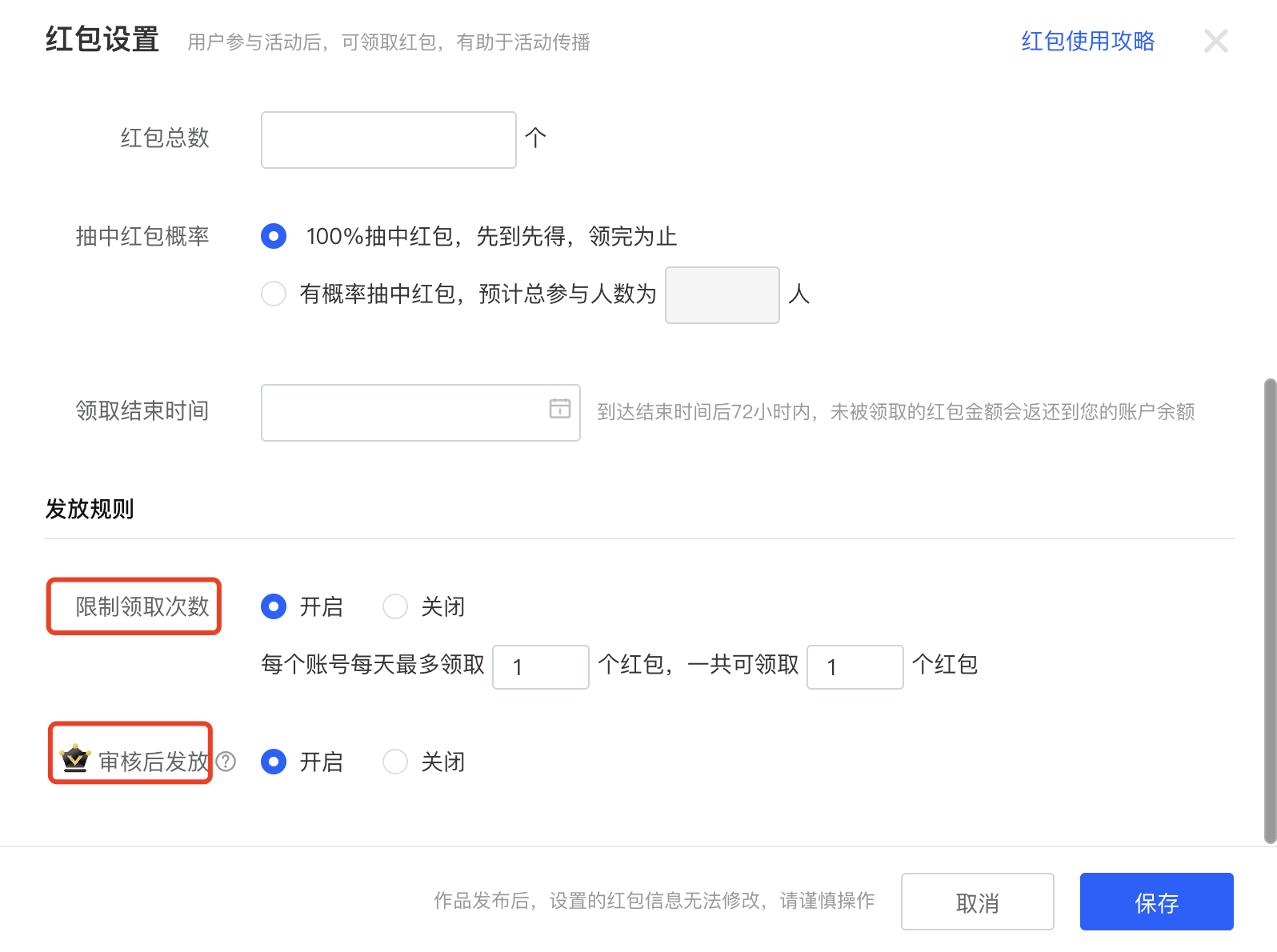Image resolution: width=1277 pixels, height=952 pixels.
Task: Select 100%抽中红包 radio option
Action: [274, 237]
